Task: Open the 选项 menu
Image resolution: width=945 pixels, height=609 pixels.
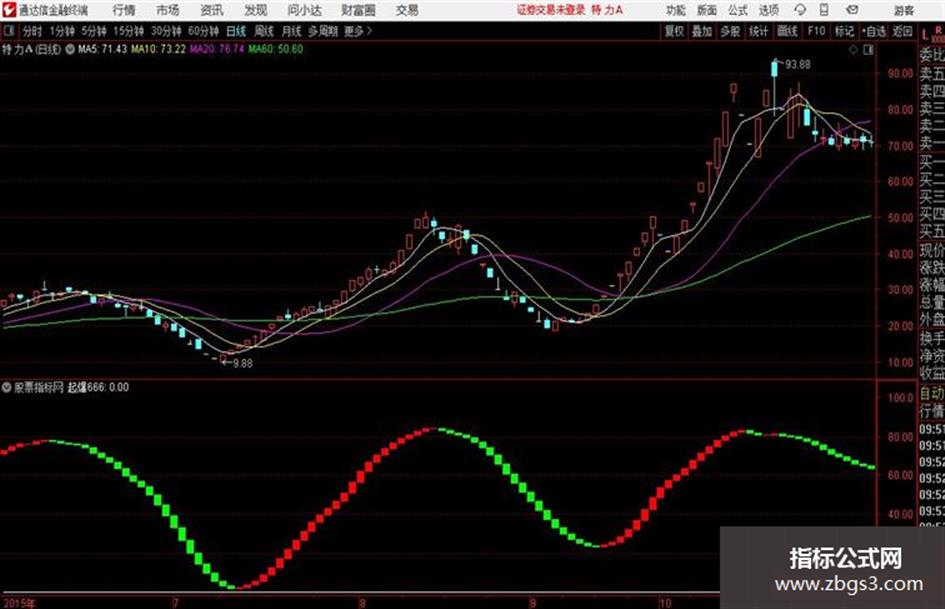Action: pyautogui.click(x=768, y=10)
